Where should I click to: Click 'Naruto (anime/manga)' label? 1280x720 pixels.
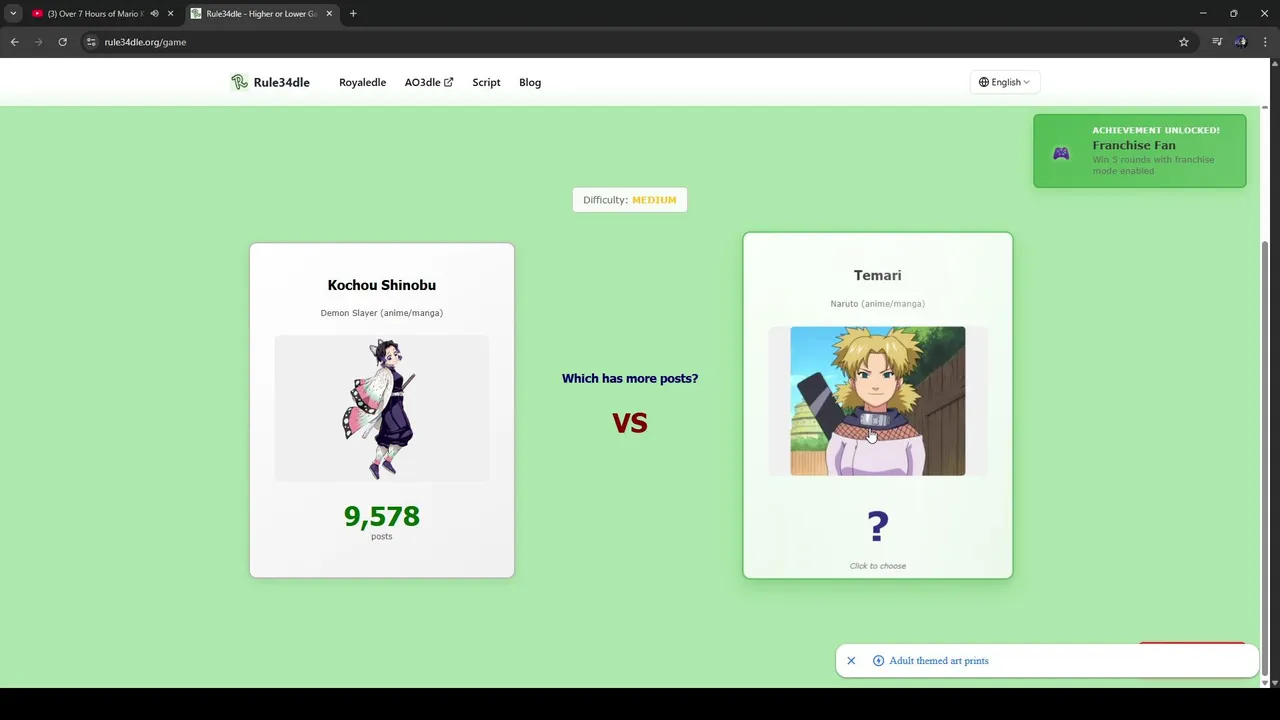coord(877,303)
